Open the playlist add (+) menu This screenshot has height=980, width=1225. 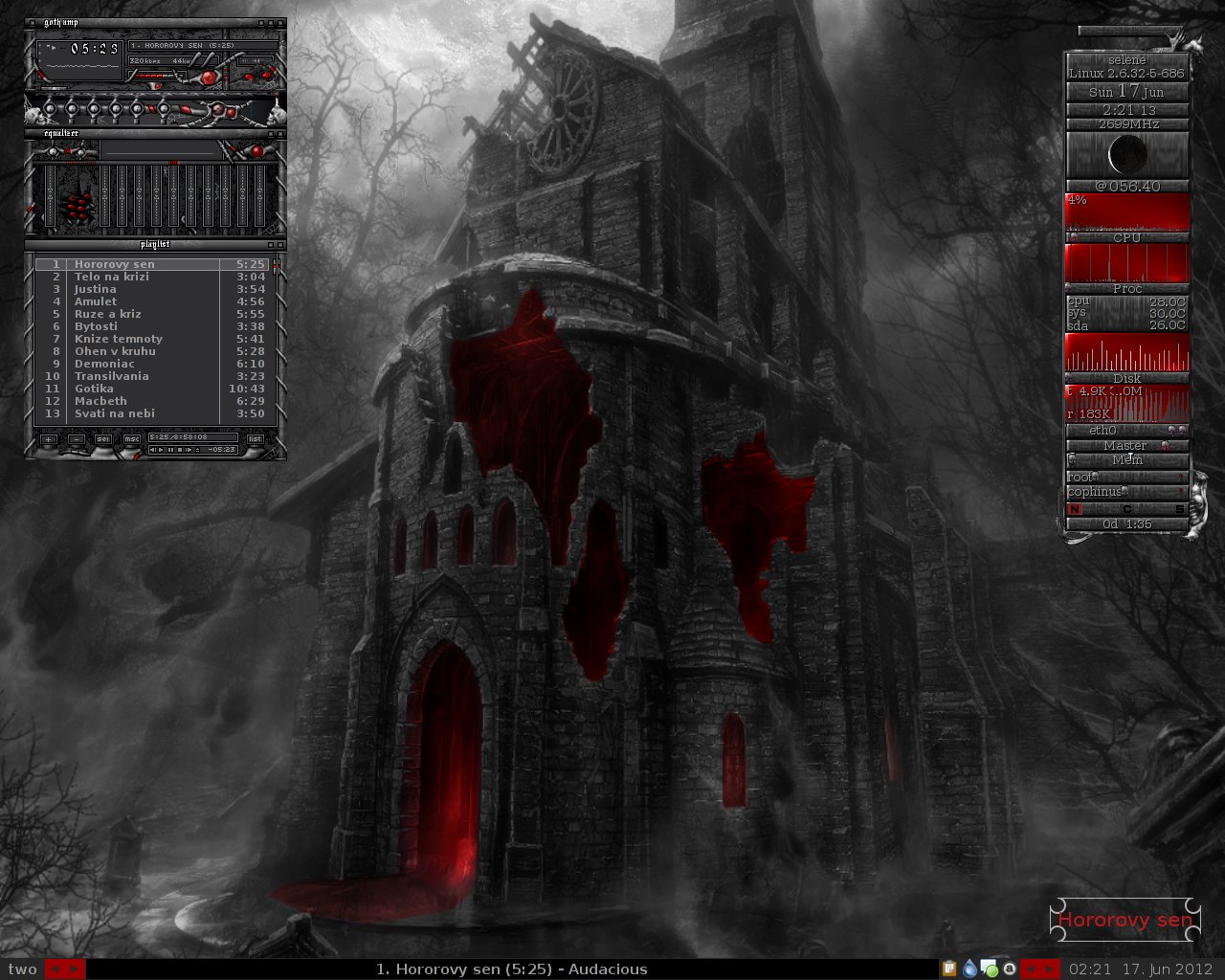(x=49, y=439)
